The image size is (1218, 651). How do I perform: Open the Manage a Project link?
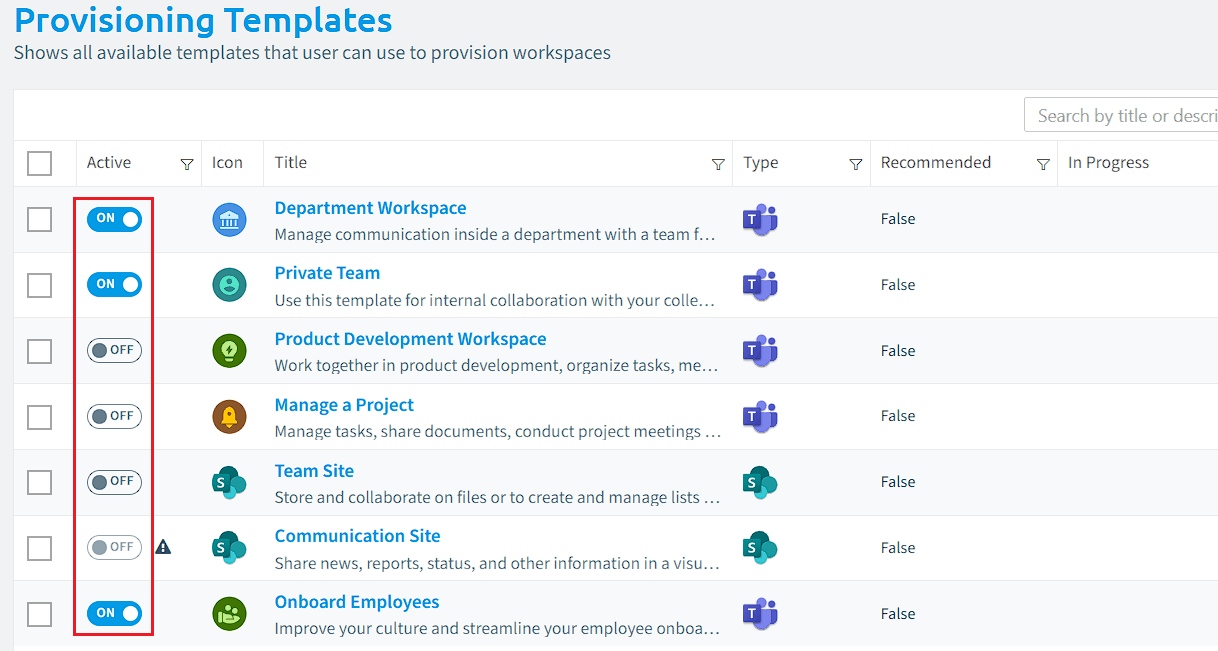tap(344, 405)
